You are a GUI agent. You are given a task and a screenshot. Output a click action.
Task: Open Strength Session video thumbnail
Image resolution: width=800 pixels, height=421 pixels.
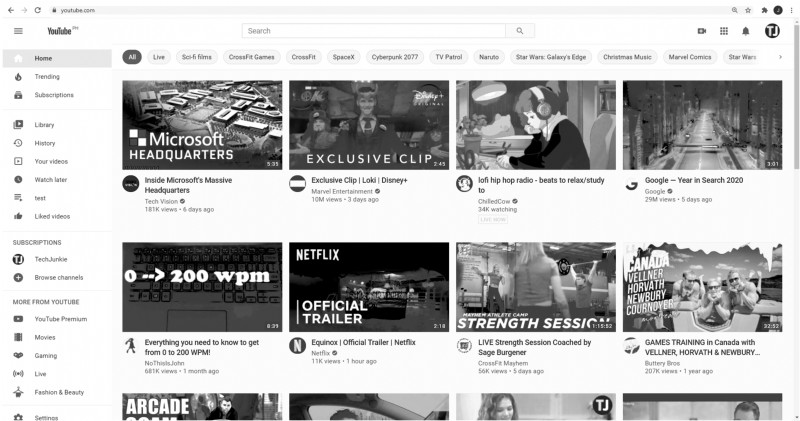pos(536,287)
